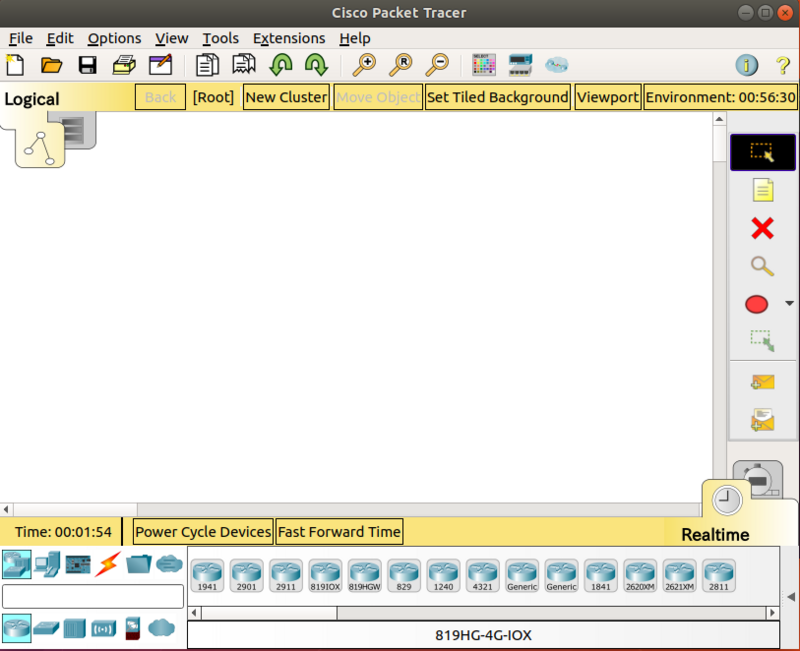Switch to the Realtime mode tab
800x651 pixels.
tap(727, 500)
